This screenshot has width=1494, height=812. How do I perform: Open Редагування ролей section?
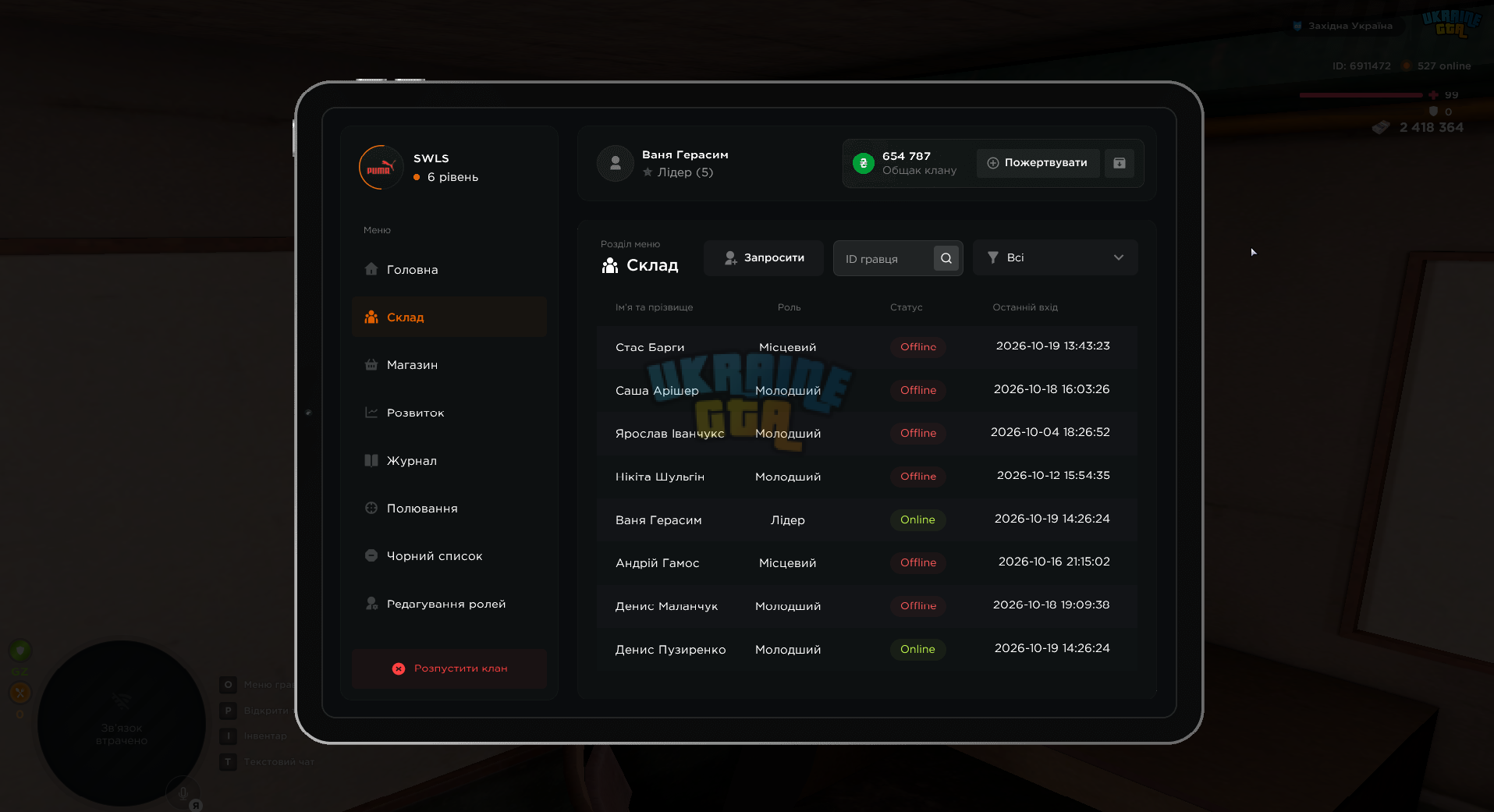coord(449,604)
